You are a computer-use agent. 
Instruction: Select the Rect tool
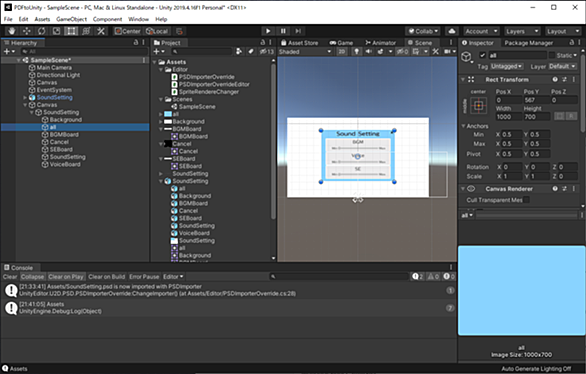(71, 31)
